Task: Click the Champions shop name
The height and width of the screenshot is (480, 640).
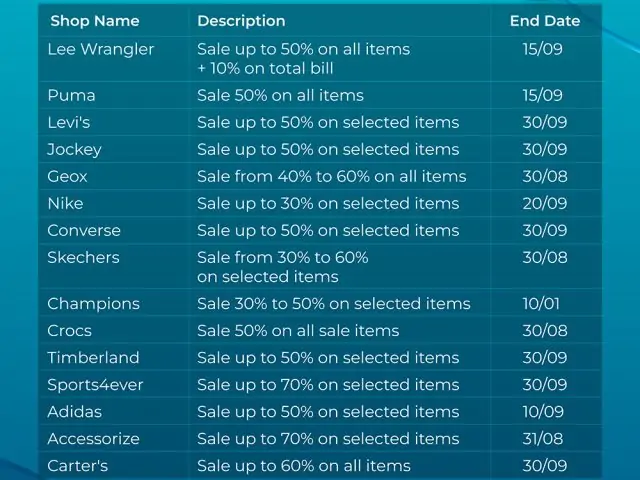Action: click(93, 304)
